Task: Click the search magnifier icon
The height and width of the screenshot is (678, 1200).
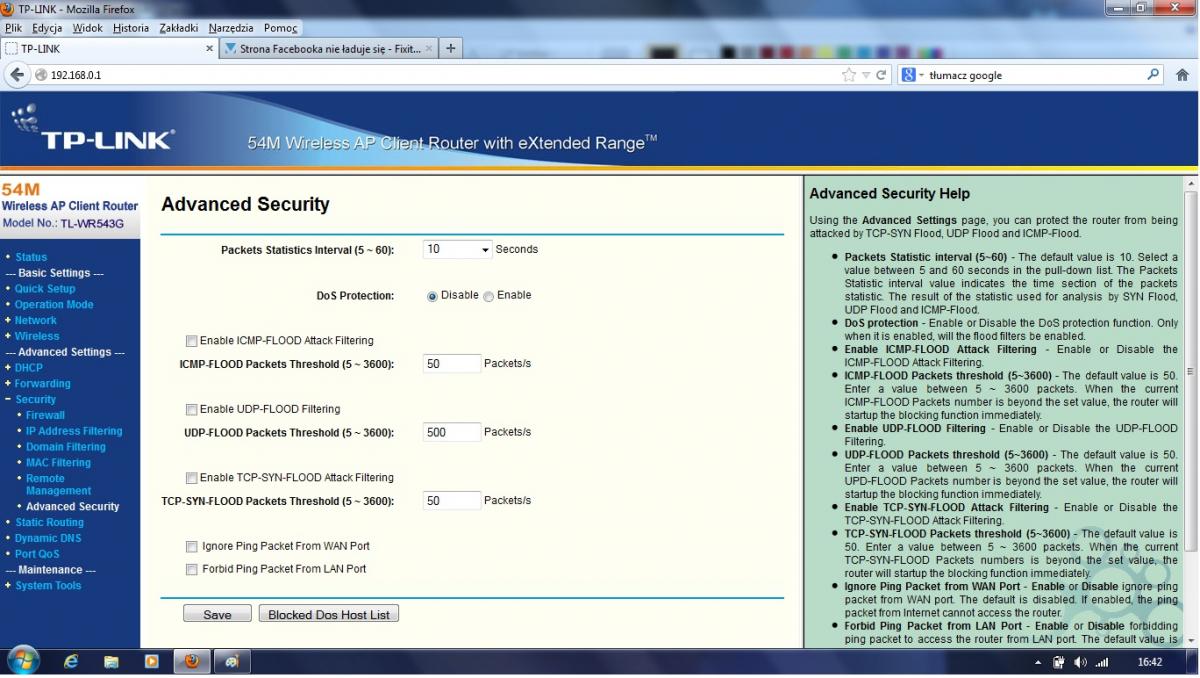Action: coord(1153,75)
